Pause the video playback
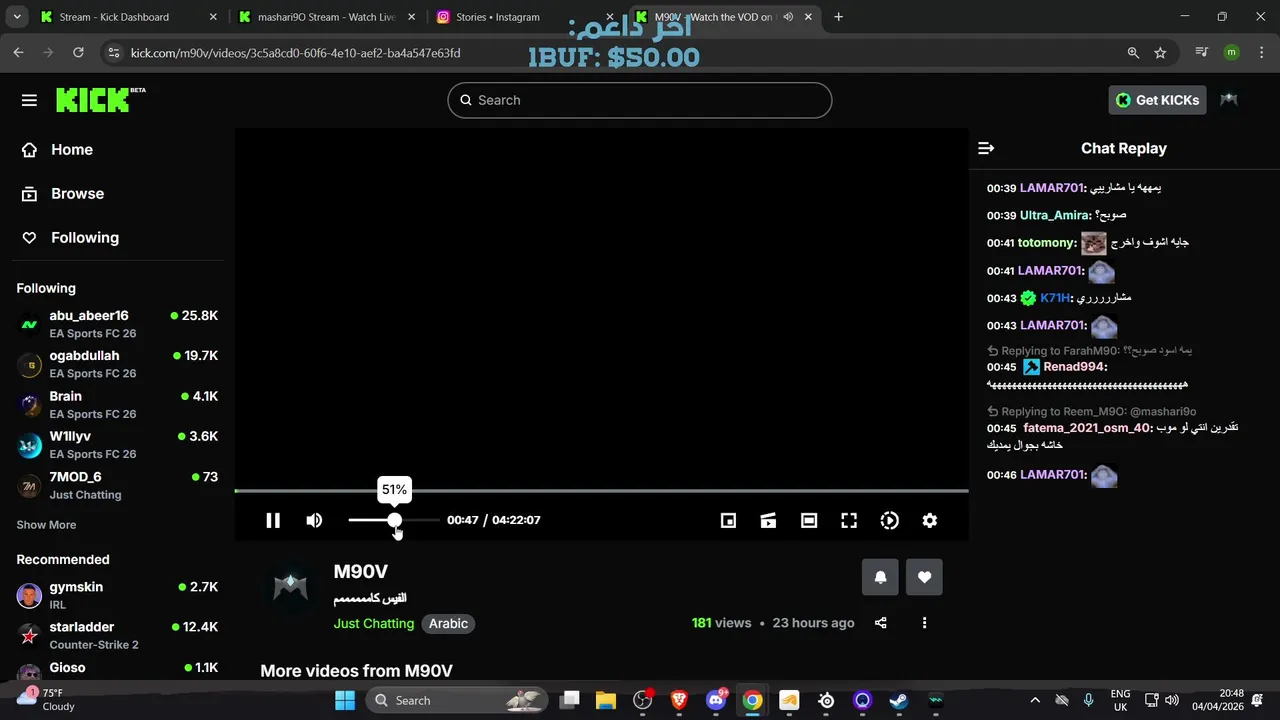This screenshot has height=720, width=1280. (273, 520)
